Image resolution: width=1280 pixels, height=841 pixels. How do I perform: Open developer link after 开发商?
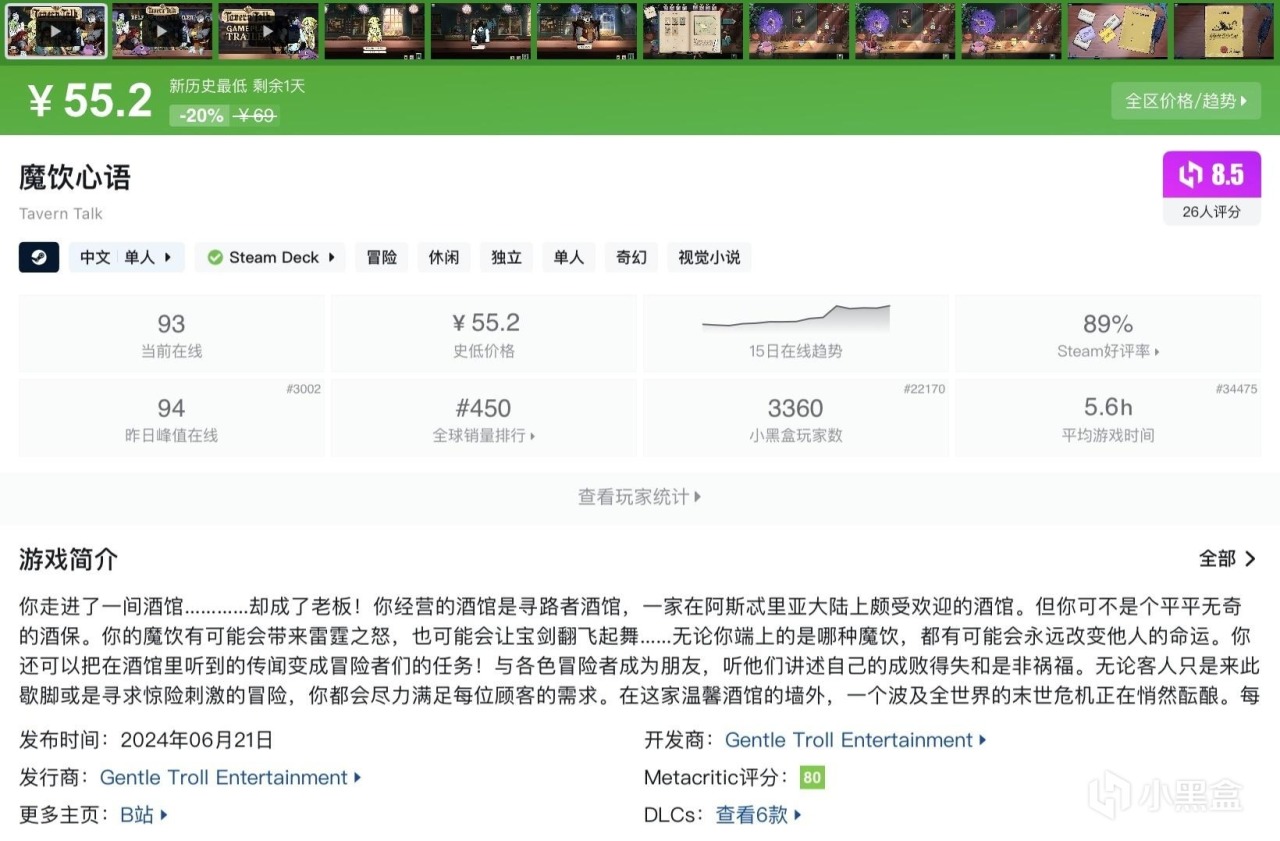[855, 740]
